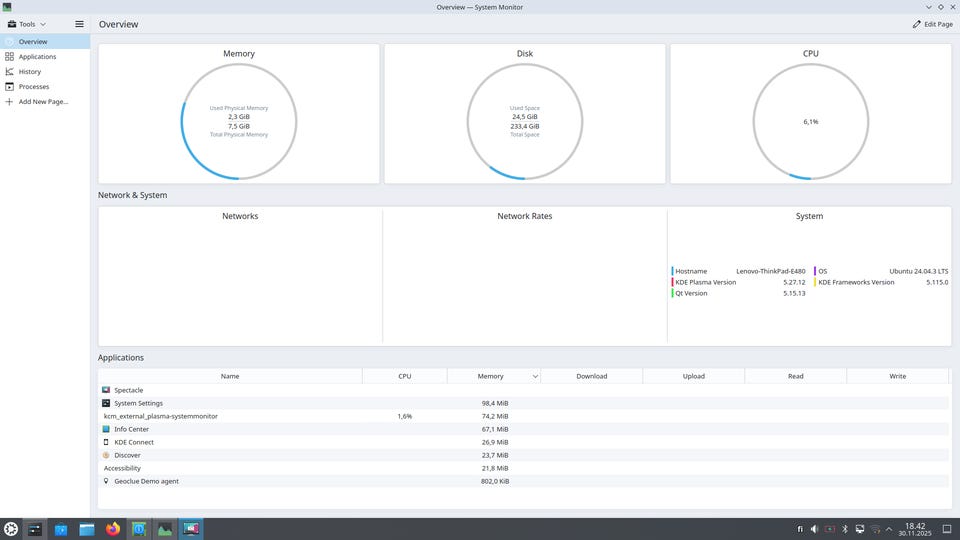Click the Write column header
This screenshot has width=960, height=540.
(x=898, y=376)
